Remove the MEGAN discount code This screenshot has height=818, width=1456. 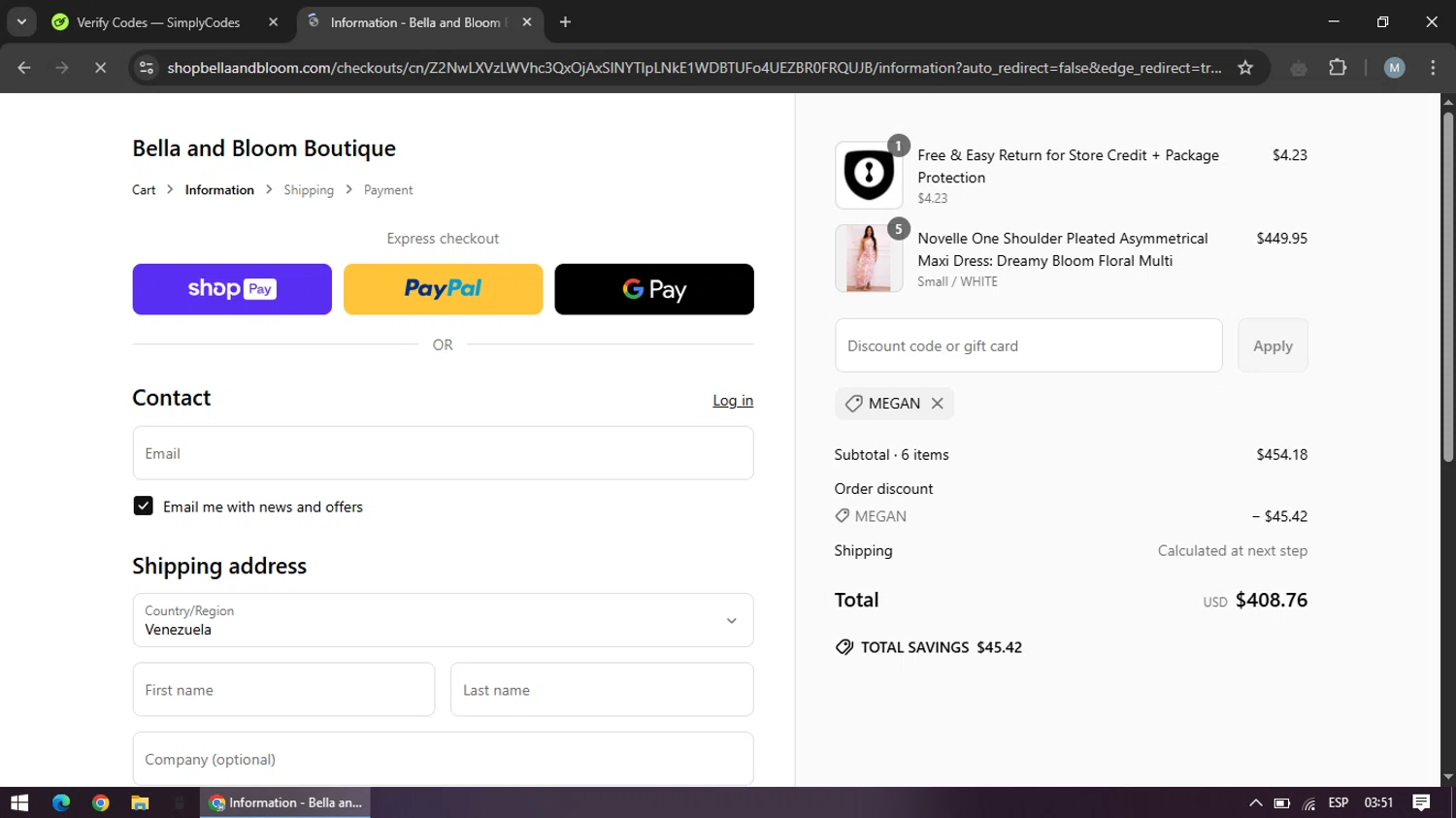[x=938, y=404]
